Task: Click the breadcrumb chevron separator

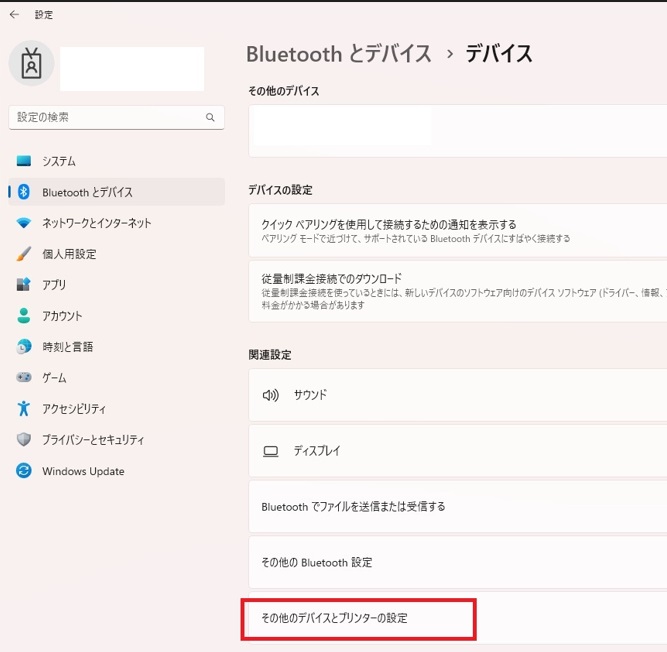Action: [450, 54]
